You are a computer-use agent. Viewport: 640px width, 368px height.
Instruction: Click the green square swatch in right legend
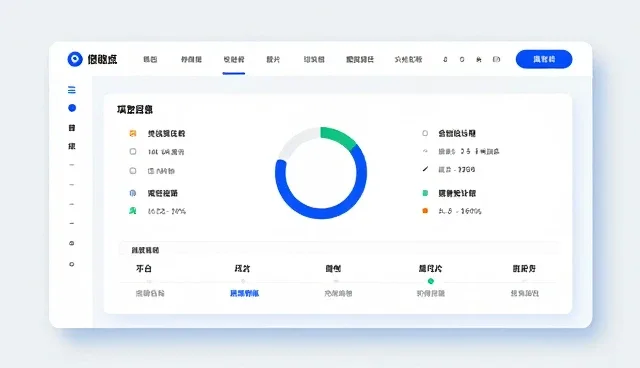tap(425, 193)
